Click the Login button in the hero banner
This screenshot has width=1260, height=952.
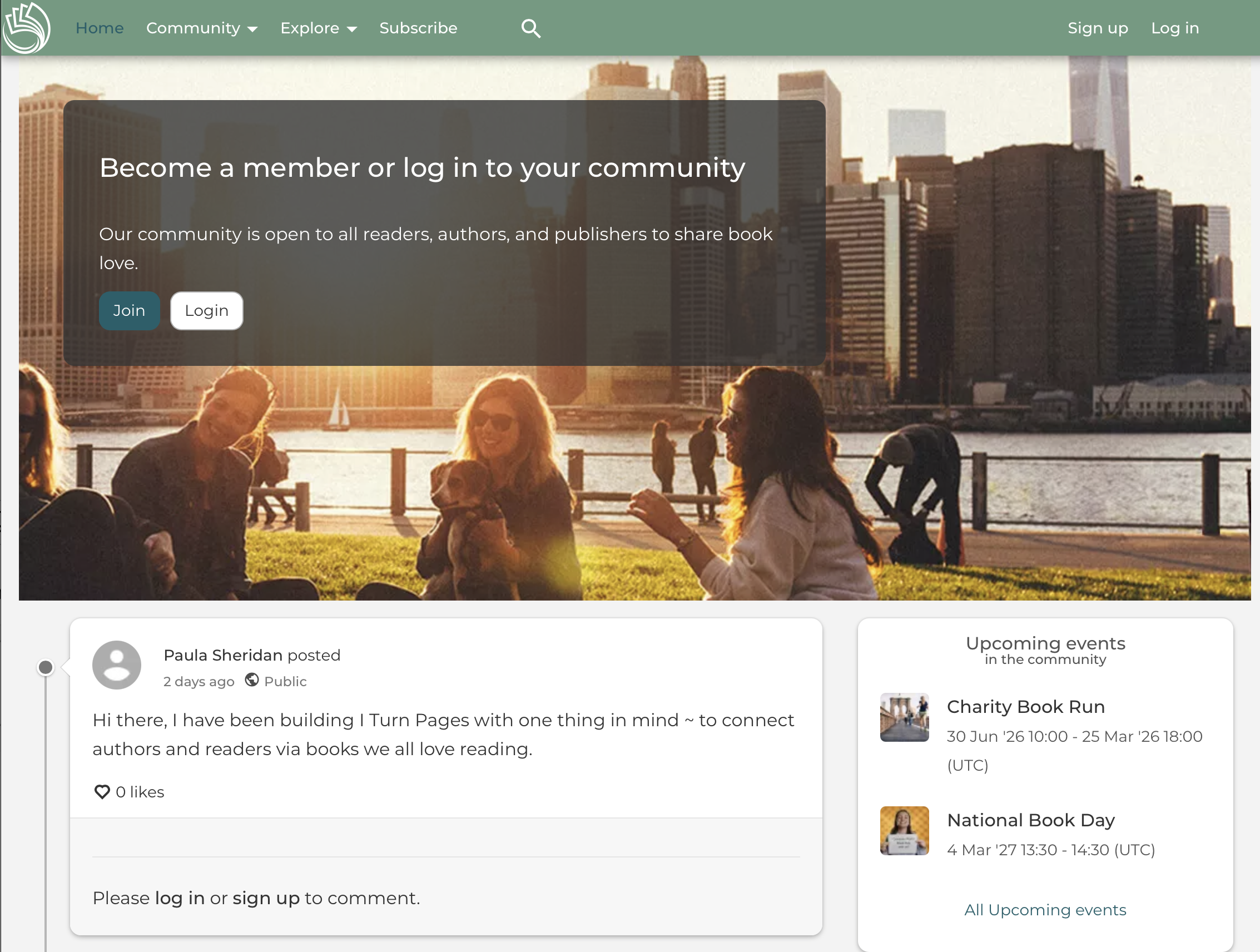(x=206, y=310)
